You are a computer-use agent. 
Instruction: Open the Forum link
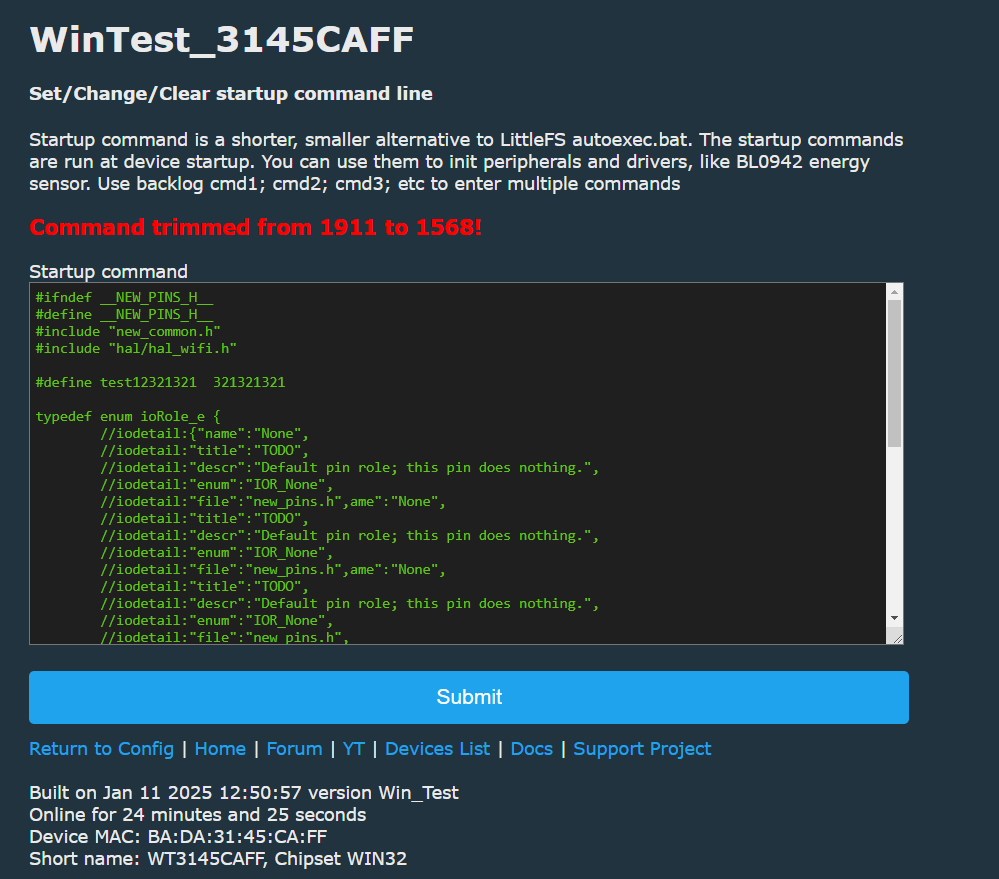pos(294,748)
